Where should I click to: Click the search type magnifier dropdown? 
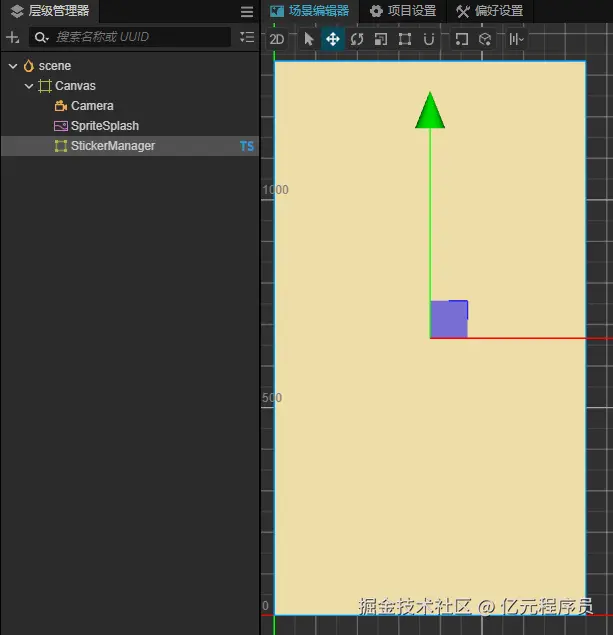pyautogui.click(x=41, y=38)
